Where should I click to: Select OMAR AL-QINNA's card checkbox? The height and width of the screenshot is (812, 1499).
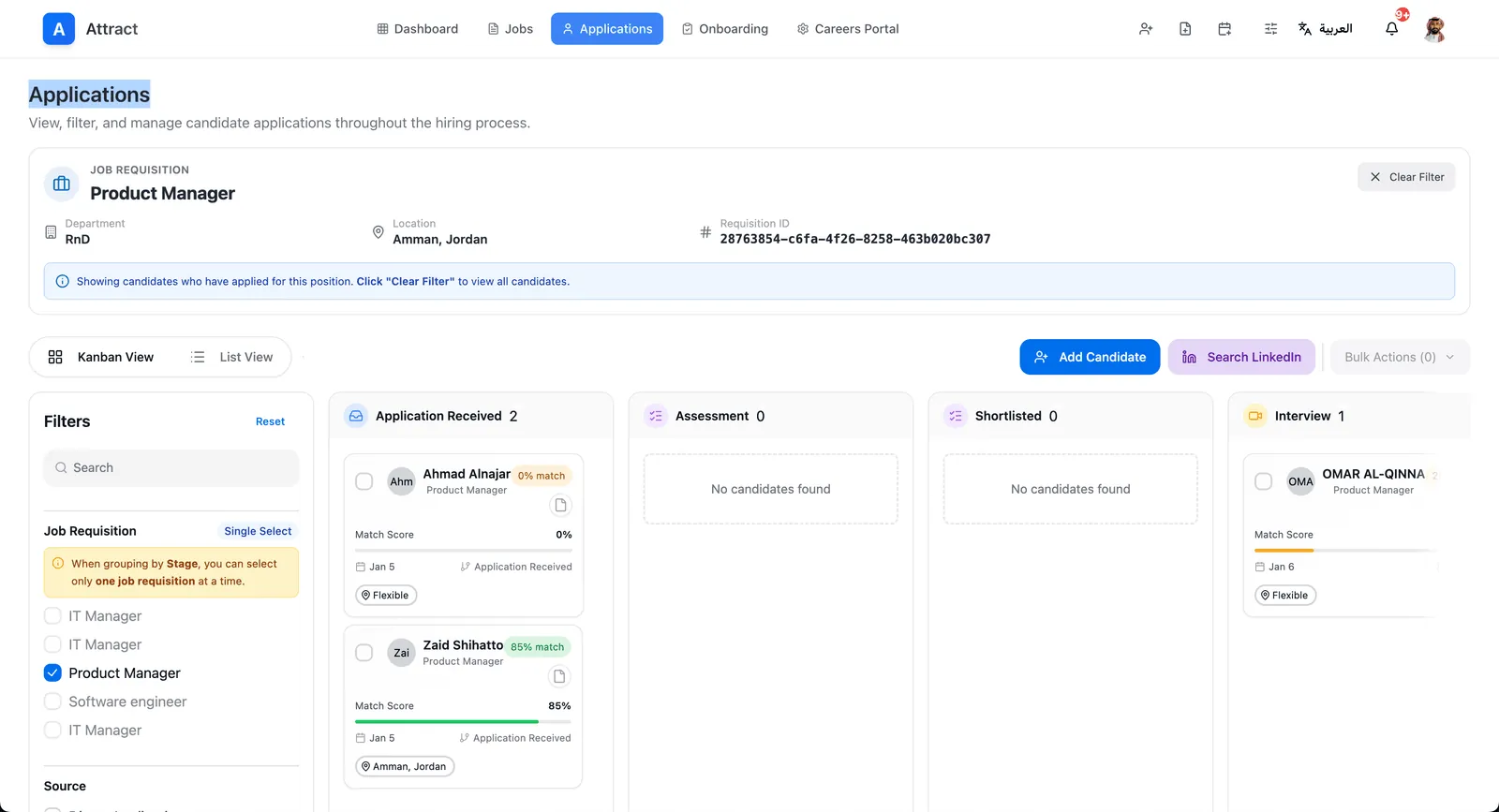tap(1264, 481)
